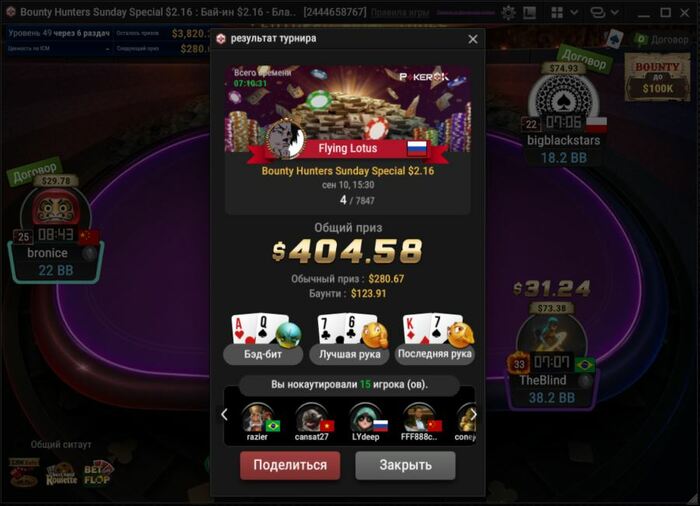Click the Закрыть button
700x506 pixels.
click(x=405, y=465)
